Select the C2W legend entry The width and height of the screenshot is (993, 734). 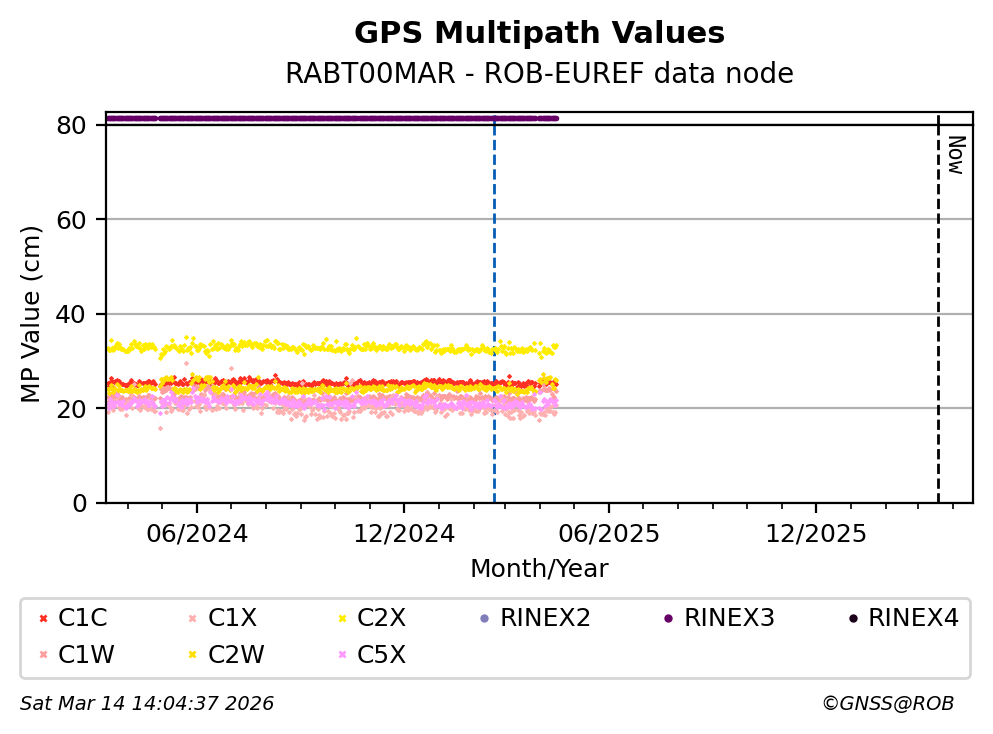(236, 655)
